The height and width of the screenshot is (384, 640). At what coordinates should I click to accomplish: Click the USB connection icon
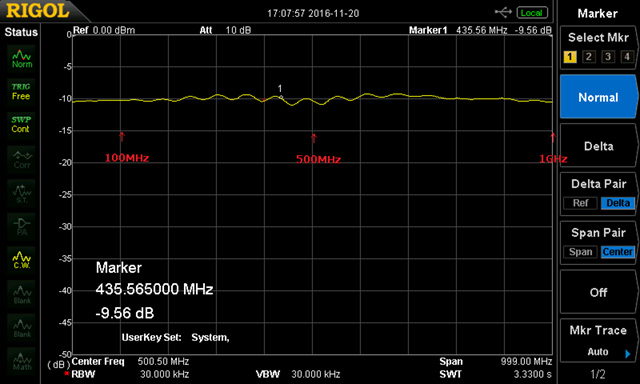click(x=503, y=12)
